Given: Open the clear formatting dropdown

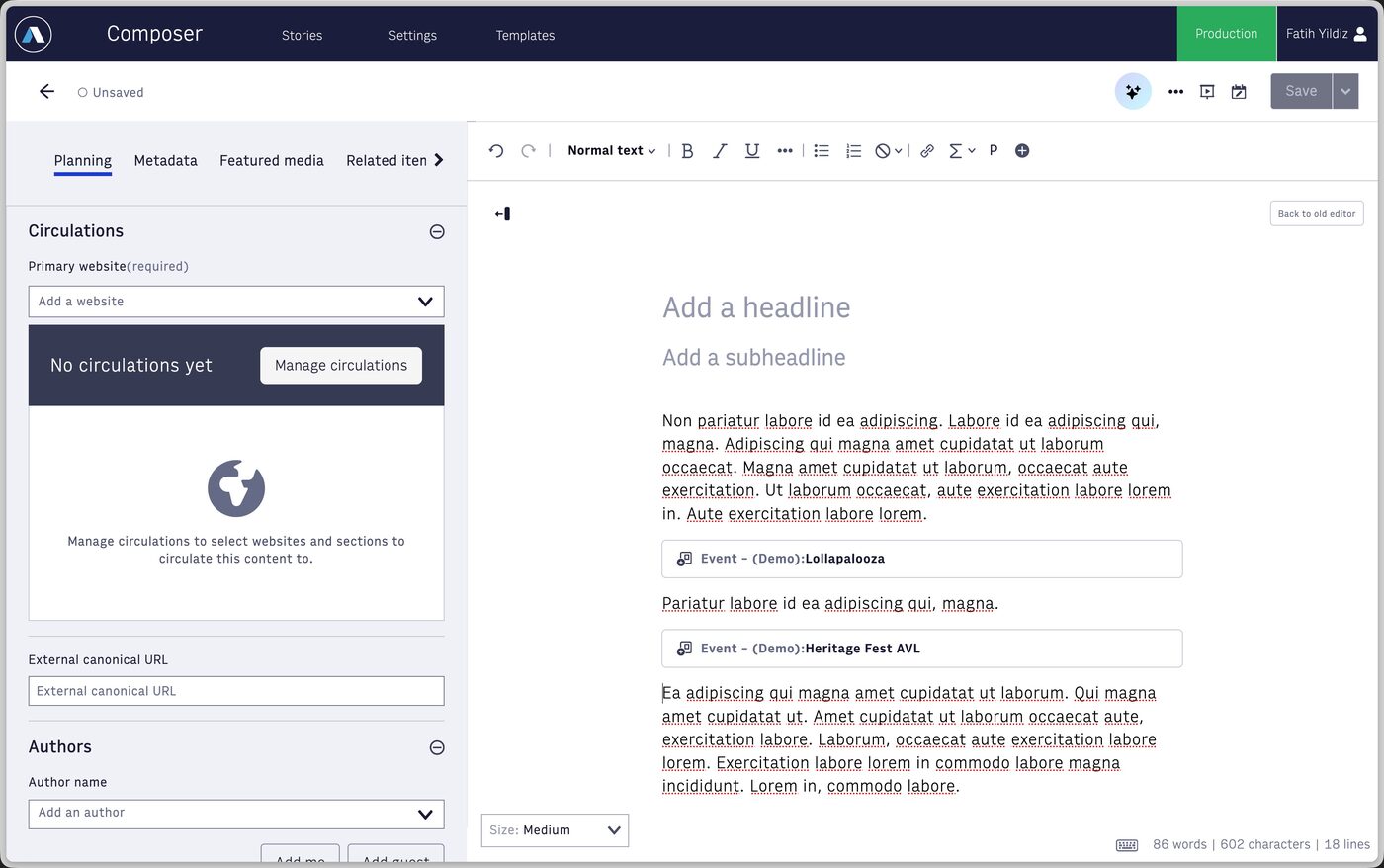Looking at the screenshot, I should (888, 150).
